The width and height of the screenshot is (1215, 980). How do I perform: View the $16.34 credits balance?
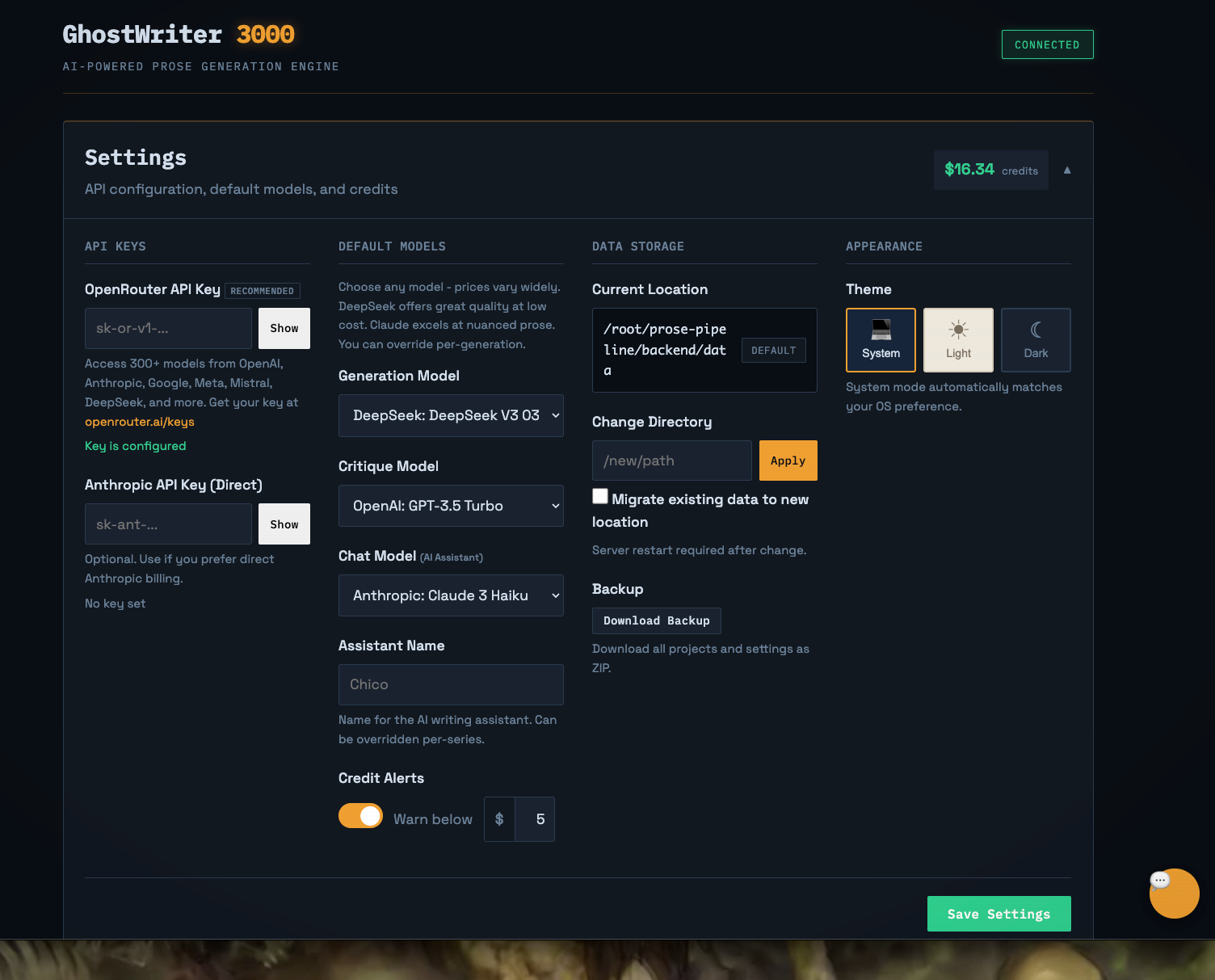pos(991,170)
